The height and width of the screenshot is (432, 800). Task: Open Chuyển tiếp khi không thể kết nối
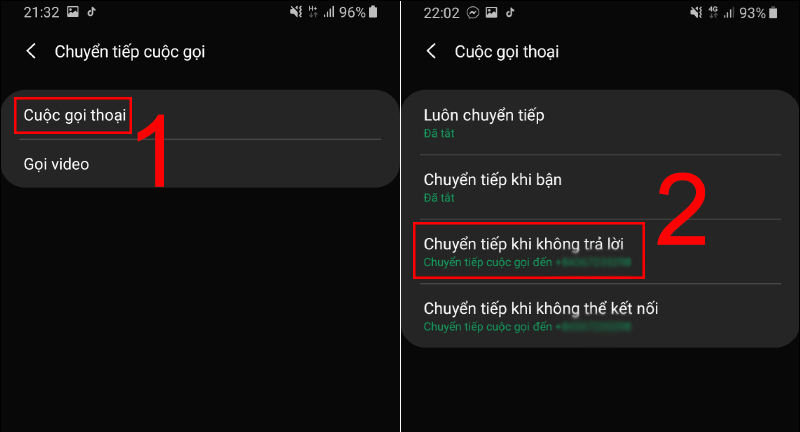pos(600,316)
